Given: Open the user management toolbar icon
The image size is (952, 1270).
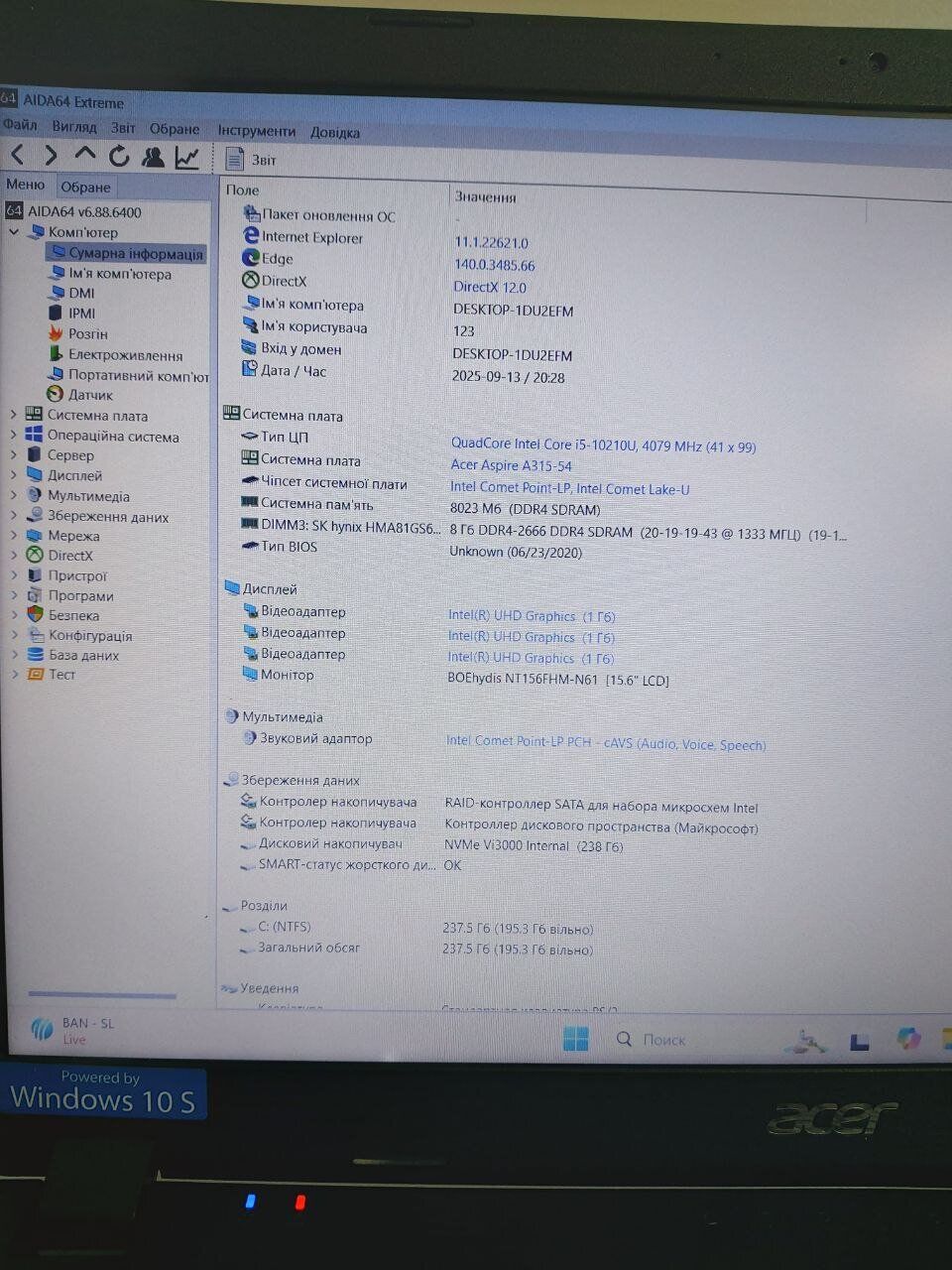Looking at the screenshot, I should coord(153,157).
